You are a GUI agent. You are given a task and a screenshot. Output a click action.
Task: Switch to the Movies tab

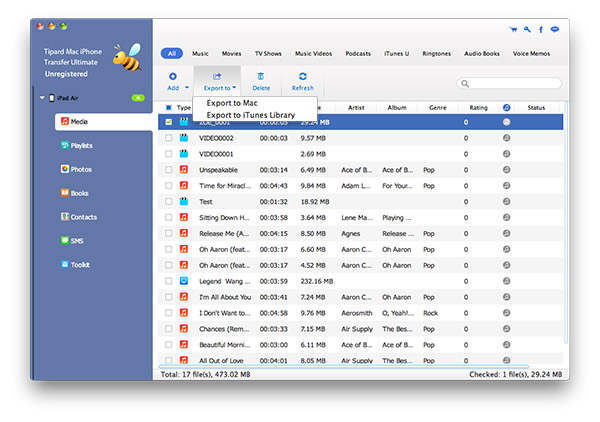[232, 54]
